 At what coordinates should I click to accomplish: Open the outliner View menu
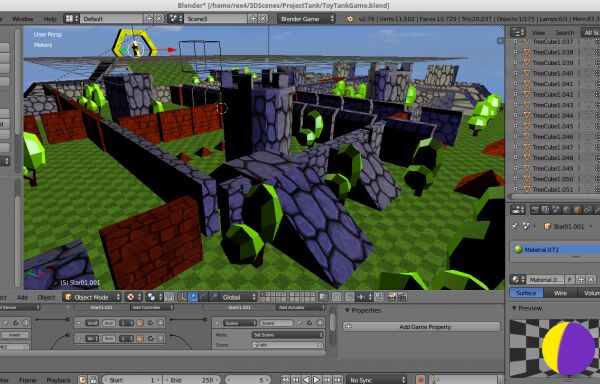(538, 33)
